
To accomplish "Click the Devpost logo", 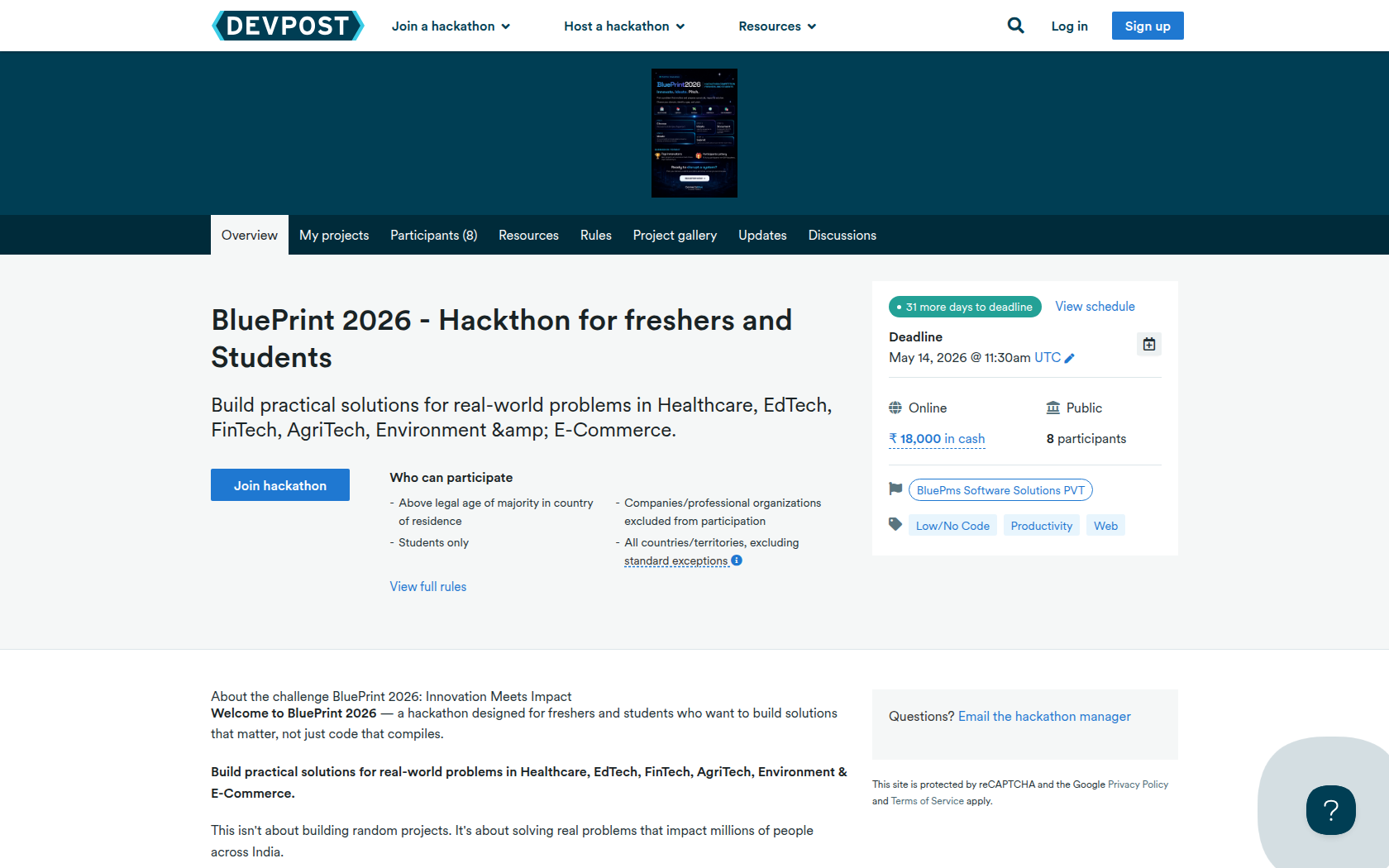I will (288, 26).
